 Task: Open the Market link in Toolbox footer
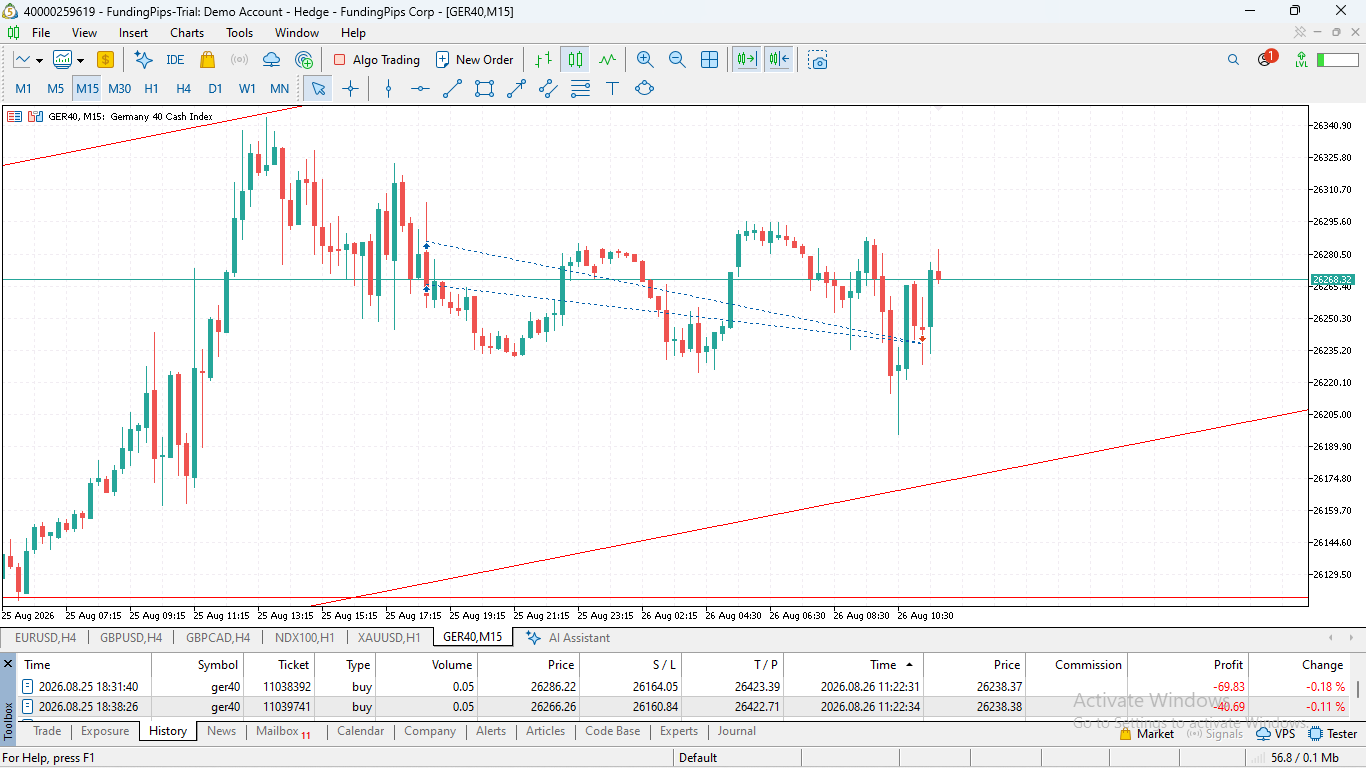click(1147, 734)
